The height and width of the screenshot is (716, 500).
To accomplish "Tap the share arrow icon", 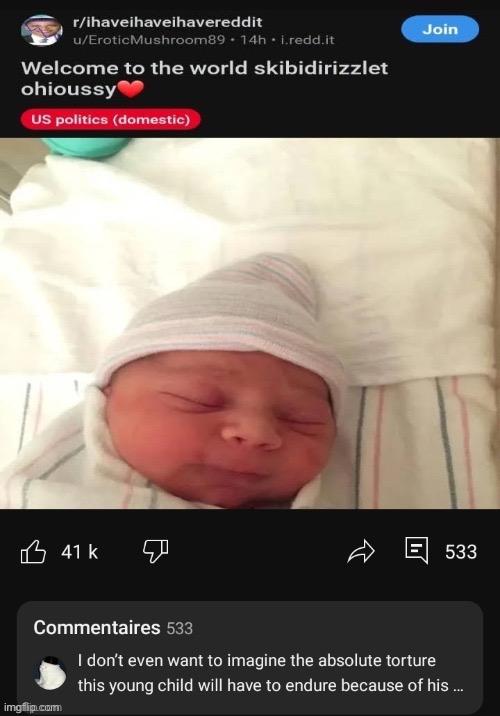I will point(361,551).
